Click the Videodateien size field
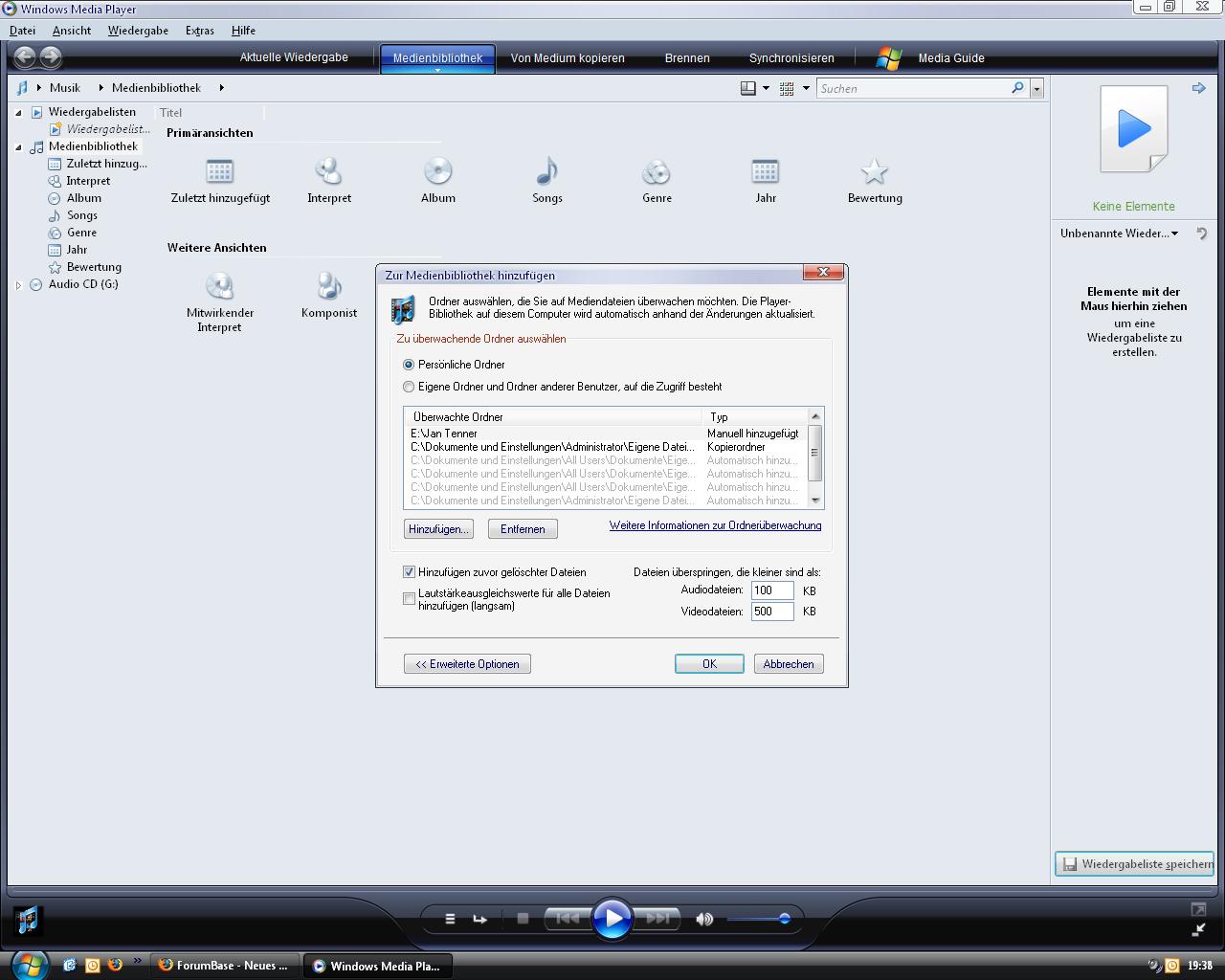This screenshot has height=980, width=1225. (x=772, y=612)
